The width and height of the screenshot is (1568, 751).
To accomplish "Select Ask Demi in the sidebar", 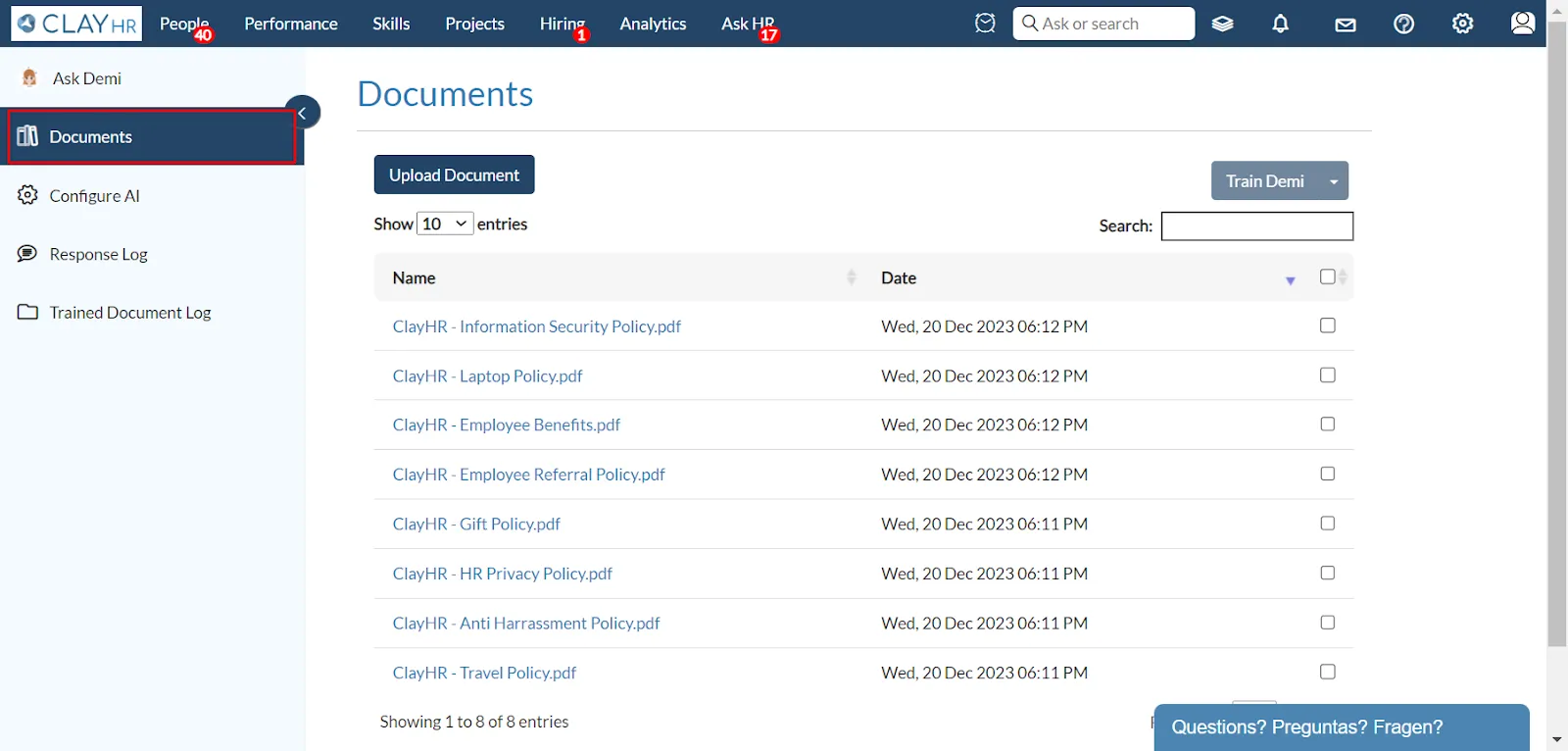I will [x=87, y=78].
